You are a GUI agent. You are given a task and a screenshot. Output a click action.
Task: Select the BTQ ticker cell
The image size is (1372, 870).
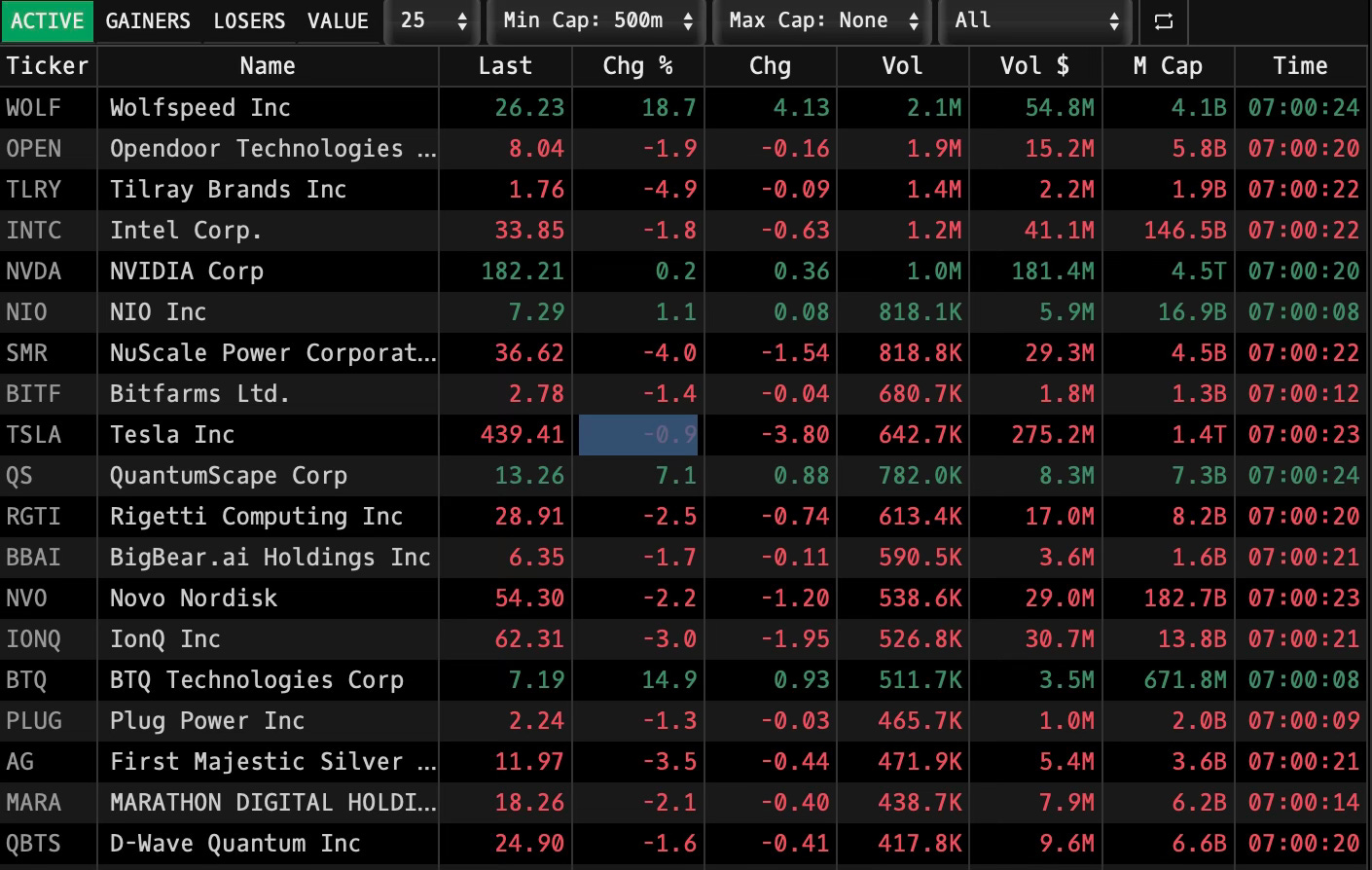48,680
